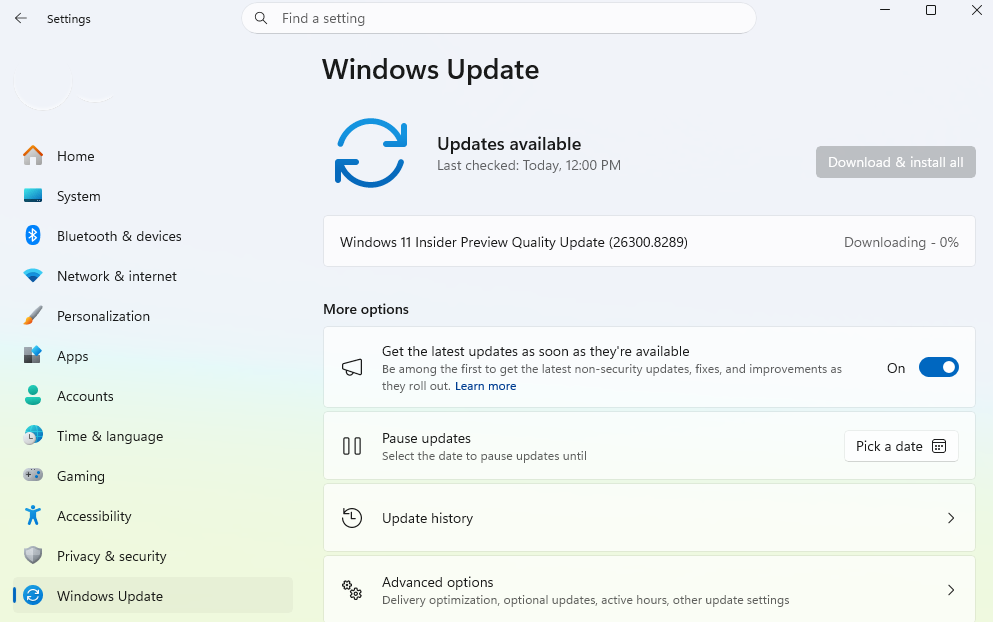
Task: Click the Privacy & security shield icon
Action: coord(33,556)
